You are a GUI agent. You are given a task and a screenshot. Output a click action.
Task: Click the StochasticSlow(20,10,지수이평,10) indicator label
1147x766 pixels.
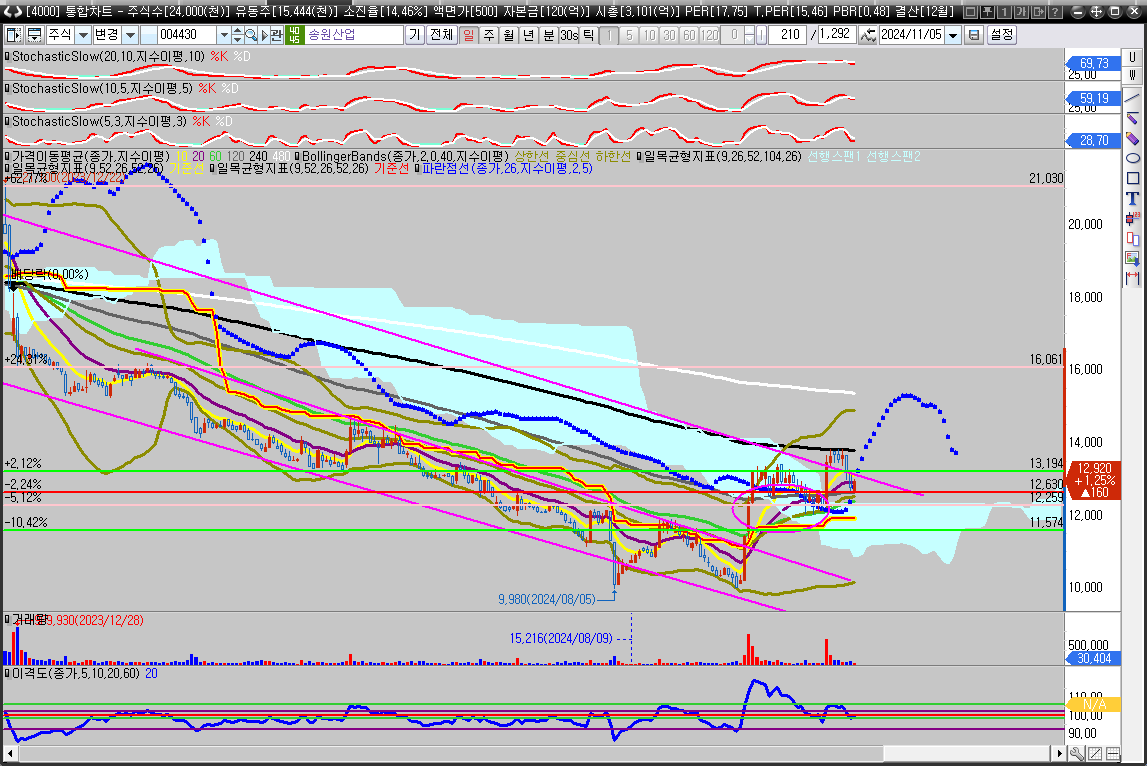coord(108,56)
